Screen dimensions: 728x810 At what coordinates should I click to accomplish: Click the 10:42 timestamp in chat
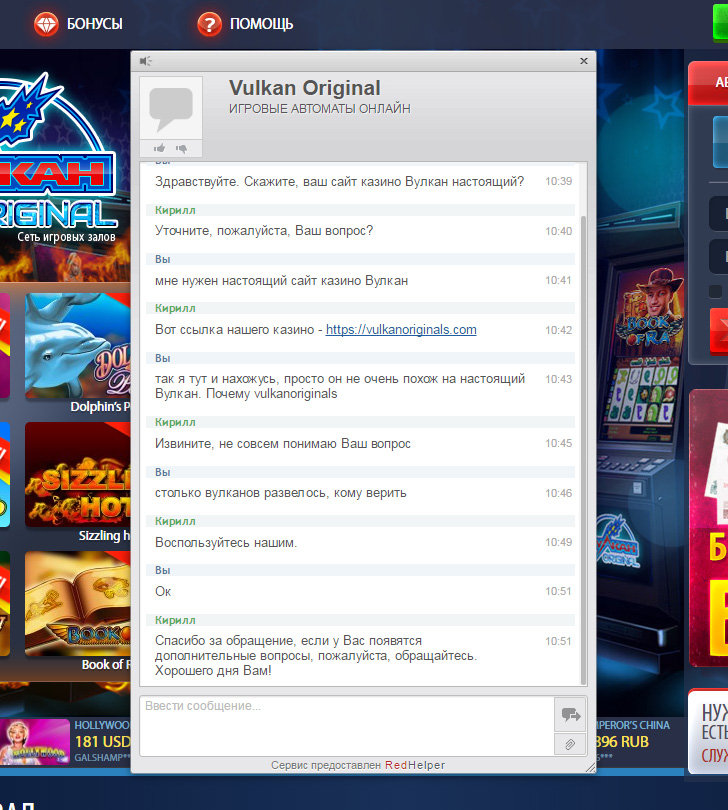coord(559,330)
